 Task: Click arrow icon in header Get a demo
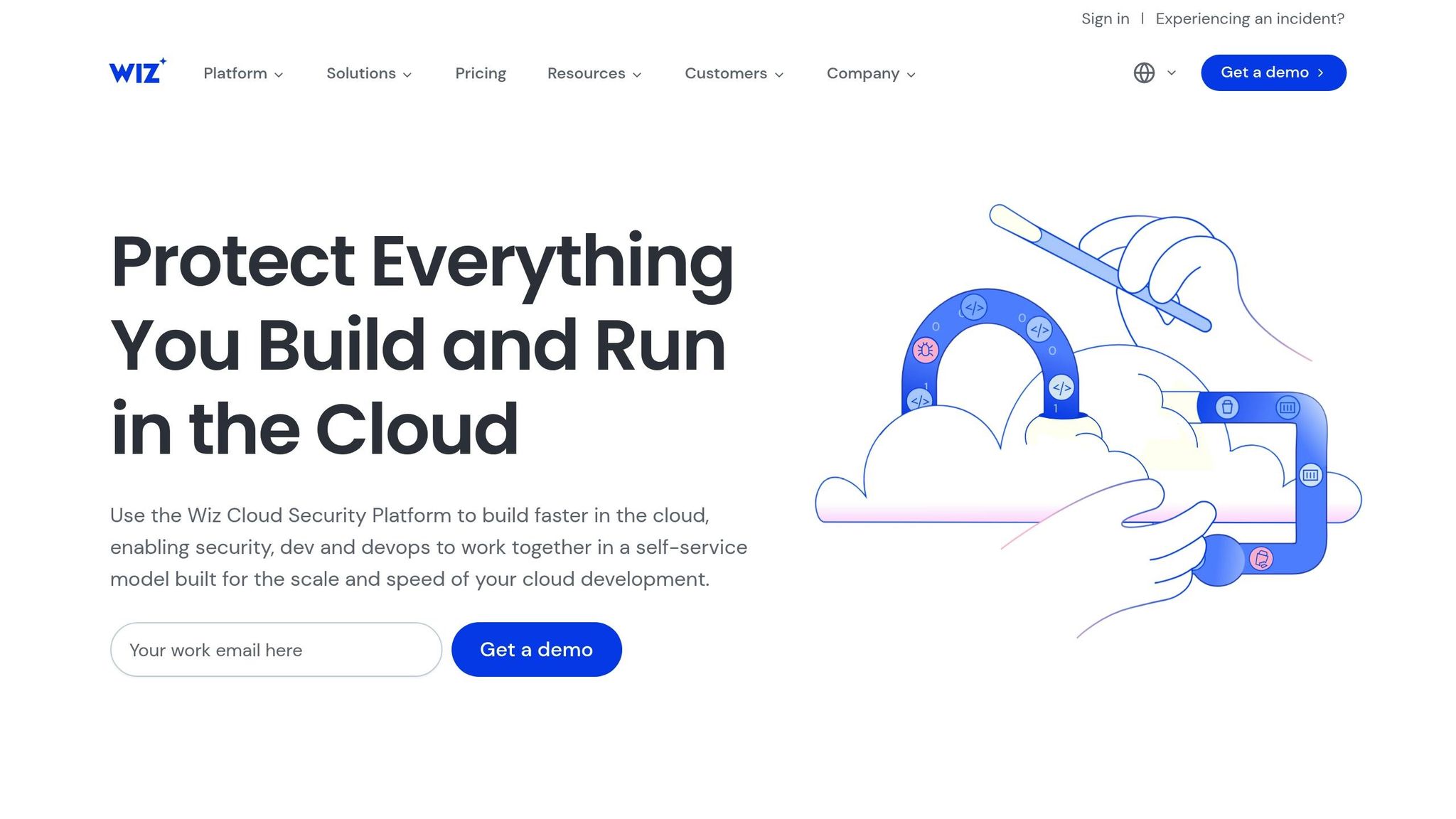coord(1321,73)
